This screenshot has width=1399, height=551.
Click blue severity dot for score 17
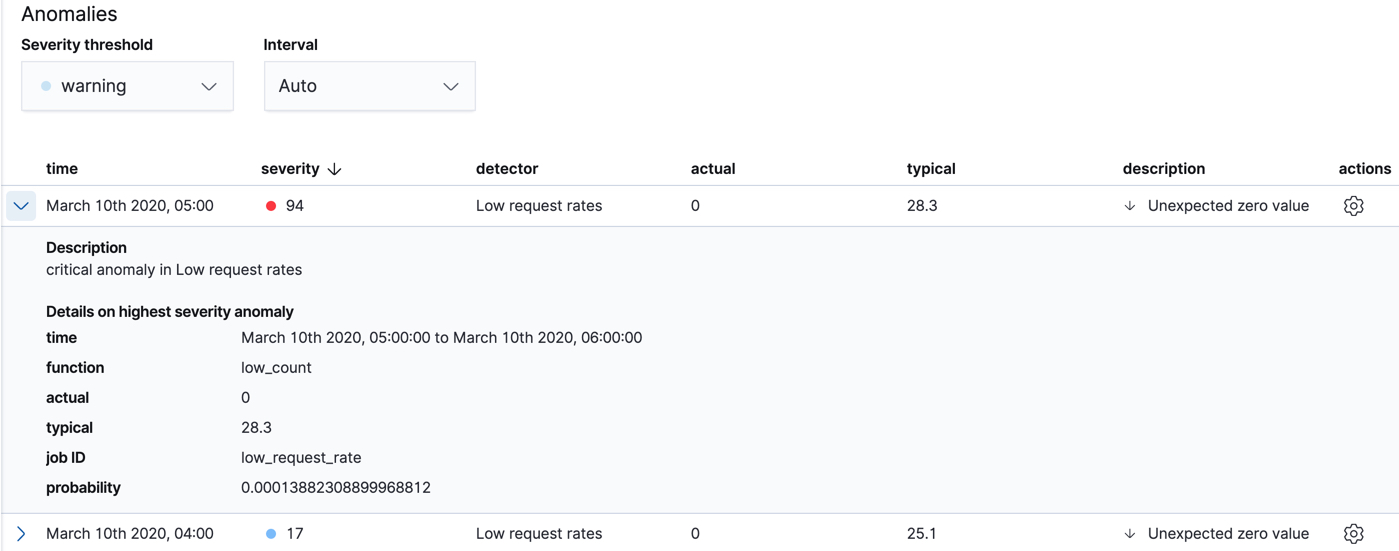click(x=271, y=534)
